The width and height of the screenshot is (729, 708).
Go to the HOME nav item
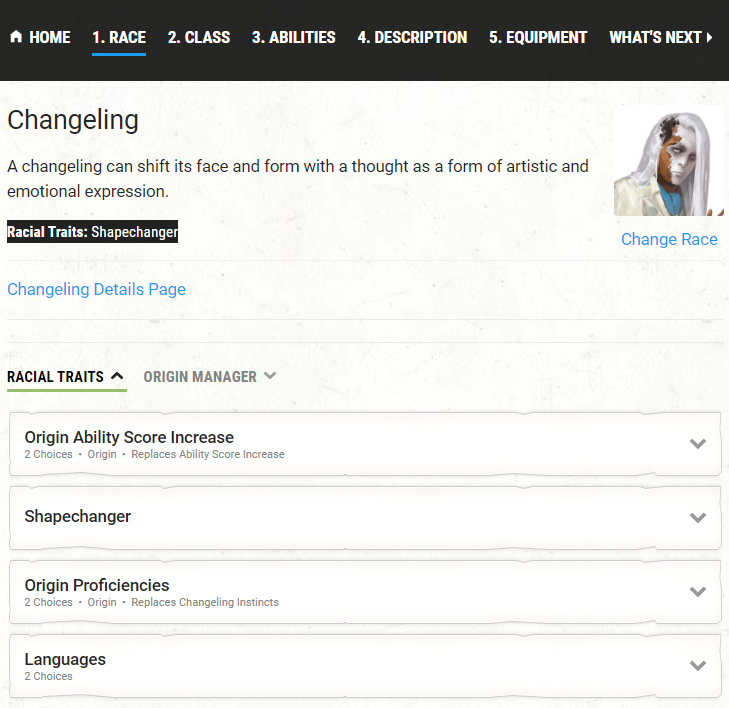40,37
